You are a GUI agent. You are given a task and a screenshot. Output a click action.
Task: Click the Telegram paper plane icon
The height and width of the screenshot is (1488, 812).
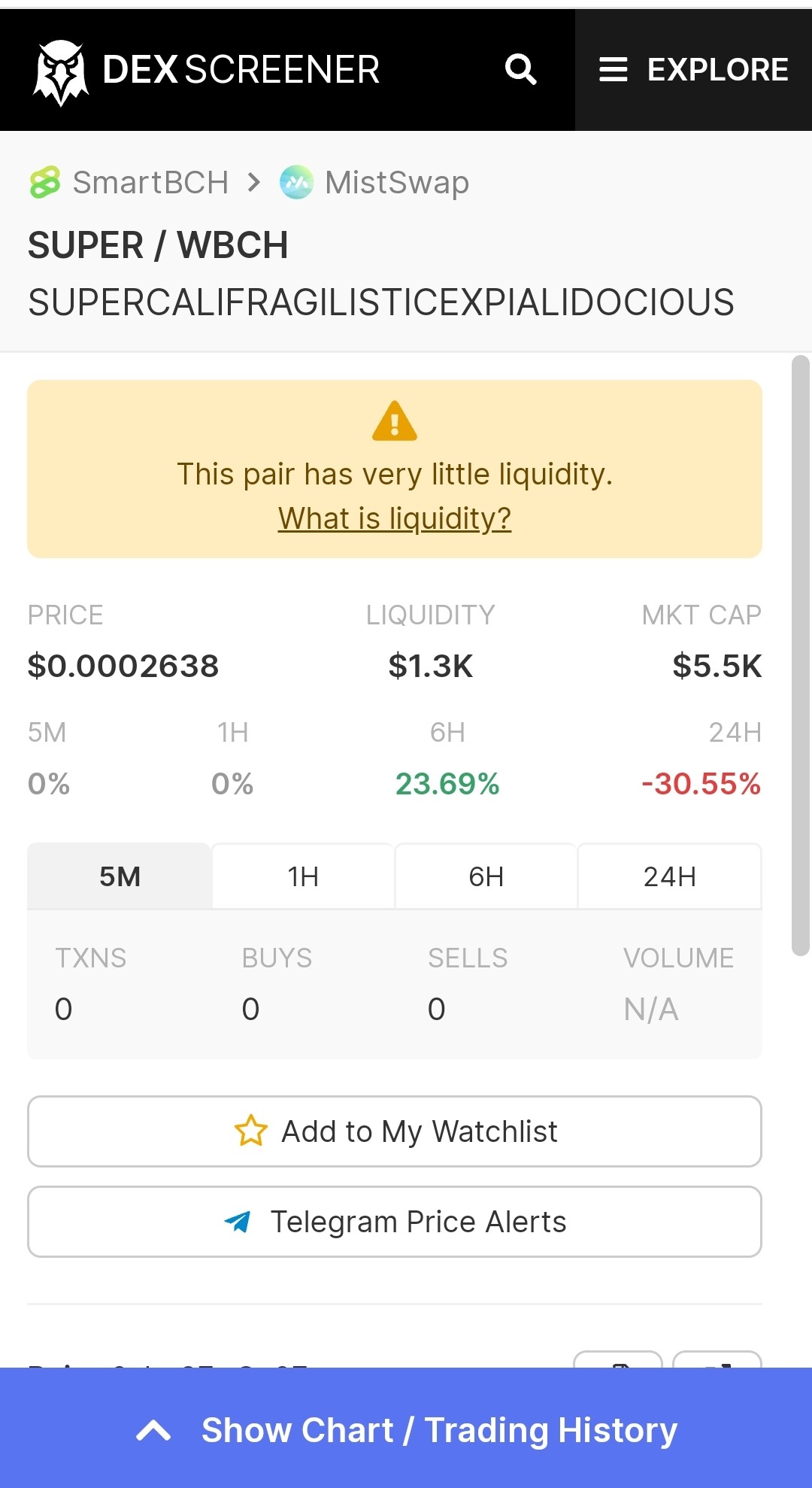tap(238, 1222)
